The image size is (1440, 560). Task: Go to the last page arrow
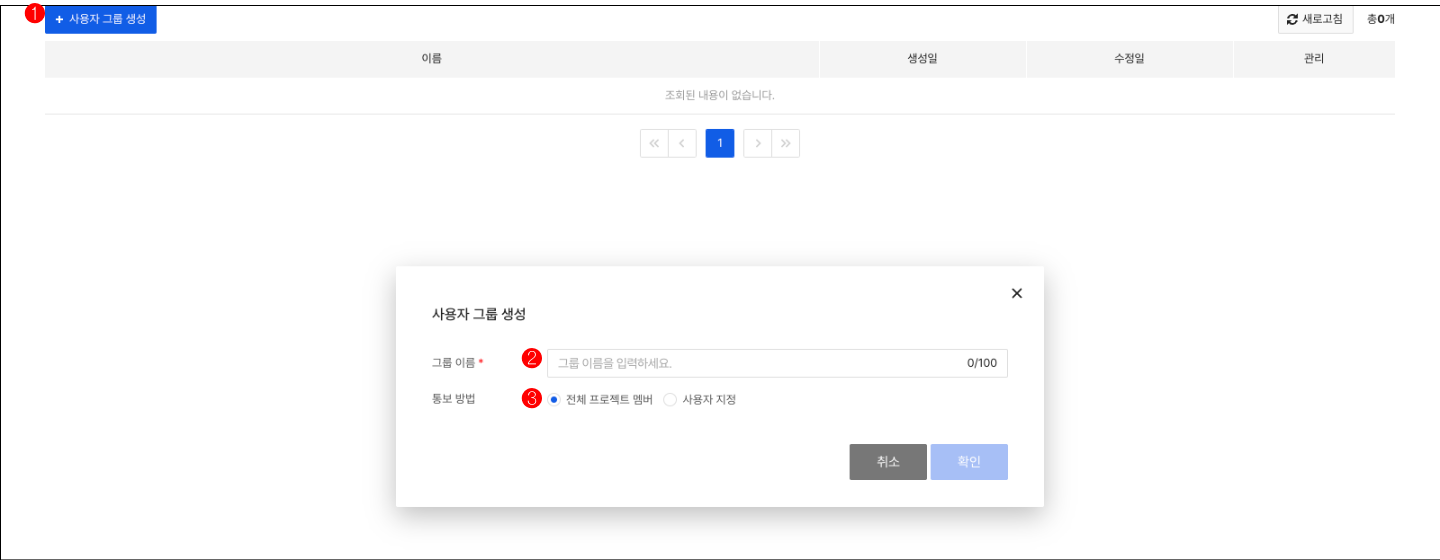pyautogui.click(x=786, y=143)
